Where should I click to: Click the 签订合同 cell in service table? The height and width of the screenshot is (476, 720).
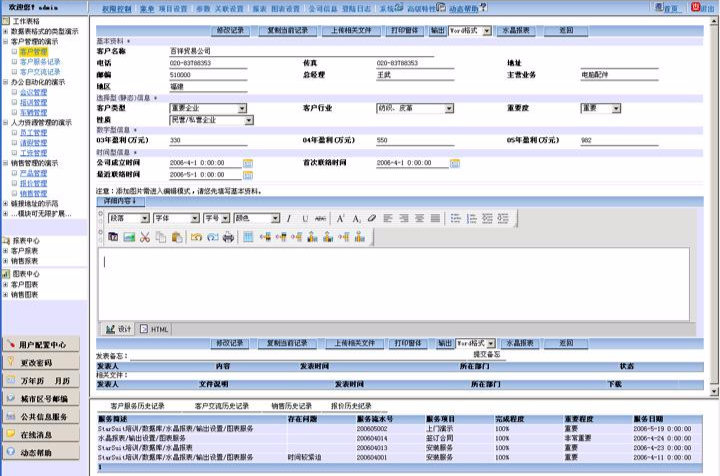439,438
